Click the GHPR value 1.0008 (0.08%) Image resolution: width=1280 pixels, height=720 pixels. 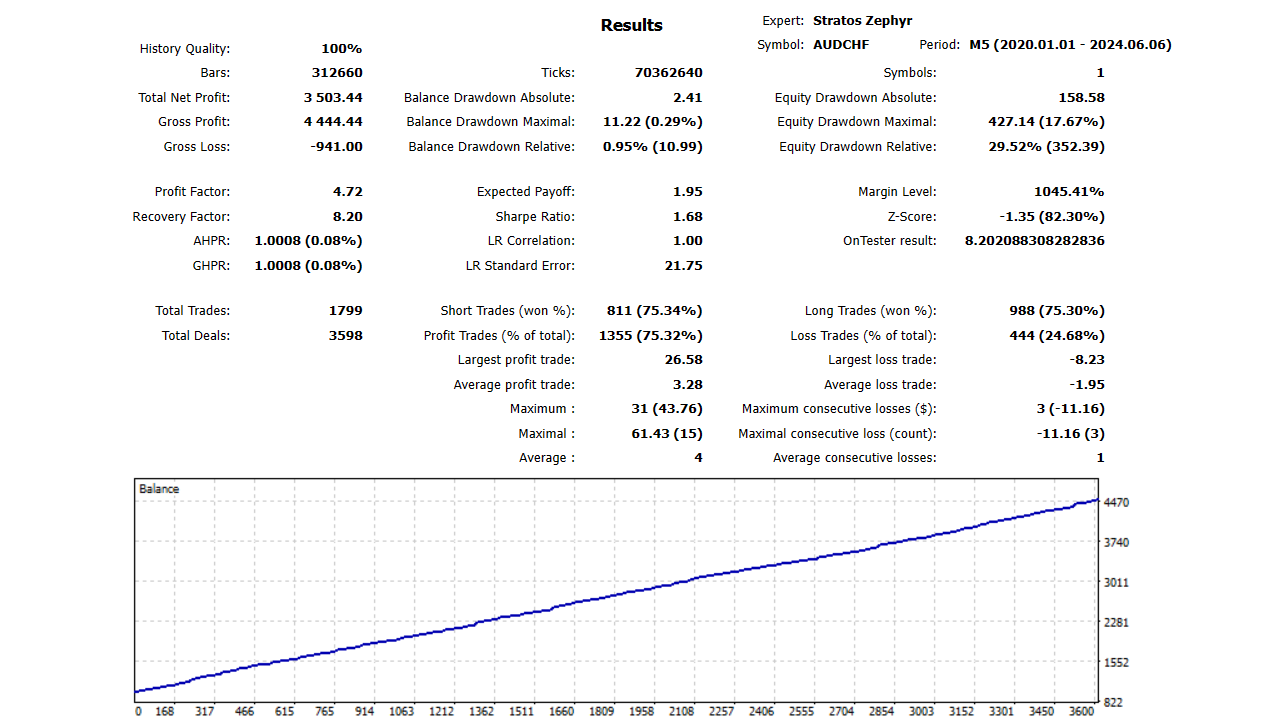click(x=309, y=266)
